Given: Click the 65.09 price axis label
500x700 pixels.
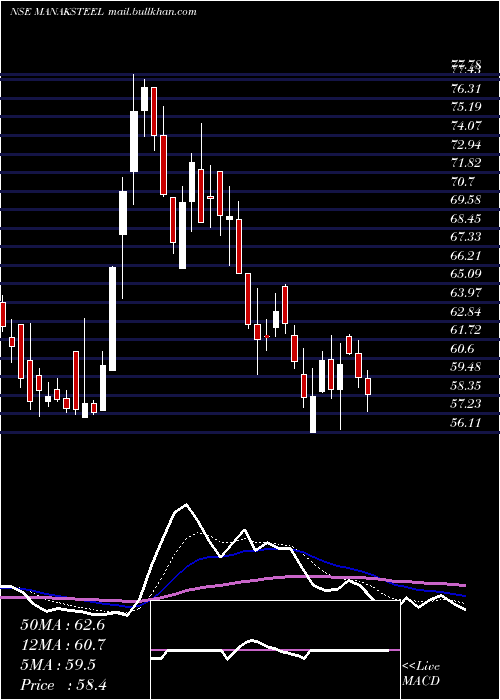Looking at the screenshot, I should coord(466,274).
